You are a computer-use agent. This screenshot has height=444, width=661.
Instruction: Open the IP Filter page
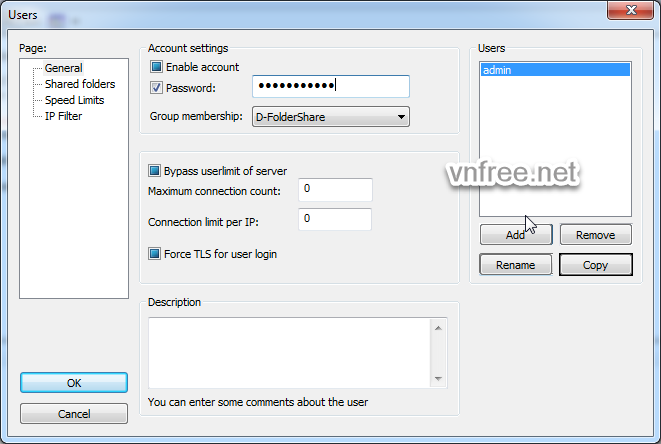tap(63, 116)
